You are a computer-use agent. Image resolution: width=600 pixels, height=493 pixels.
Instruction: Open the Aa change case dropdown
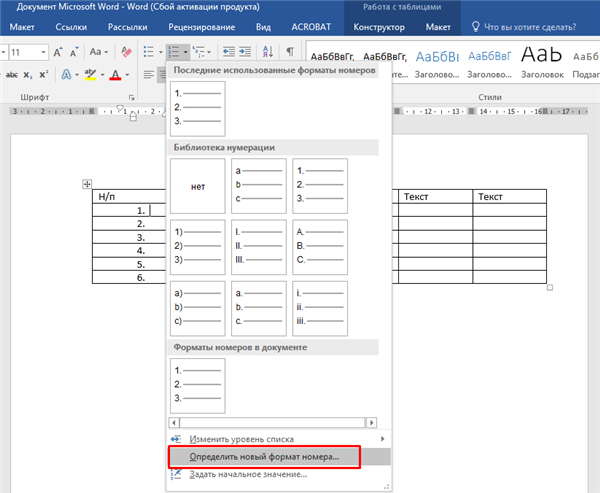[98, 52]
